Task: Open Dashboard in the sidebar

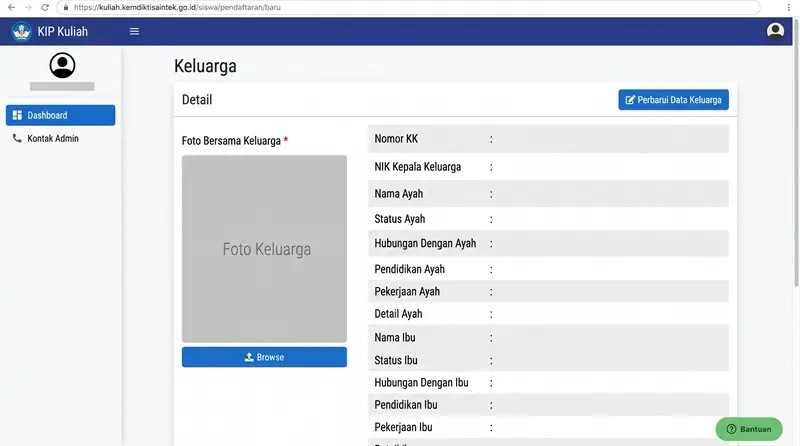Action: [61, 115]
